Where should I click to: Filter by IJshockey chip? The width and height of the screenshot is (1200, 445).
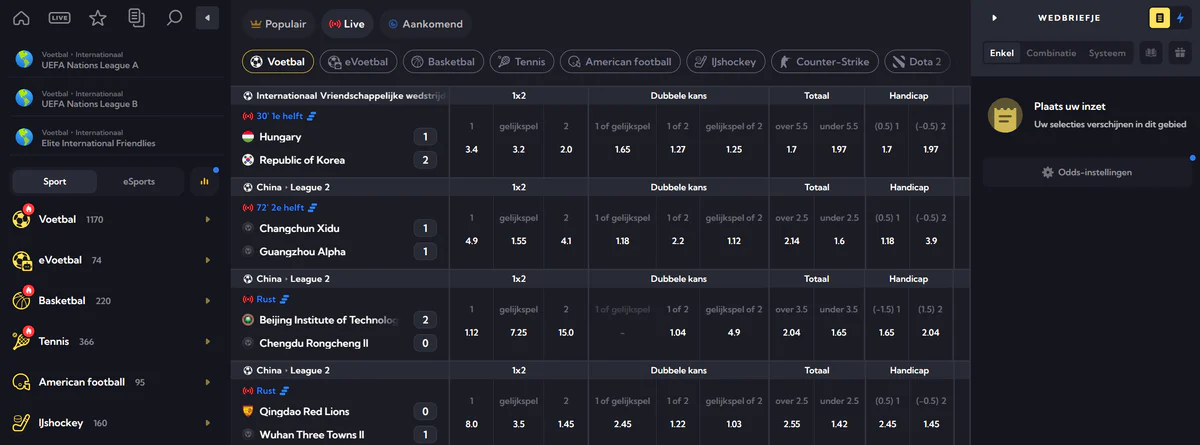coord(726,62)
